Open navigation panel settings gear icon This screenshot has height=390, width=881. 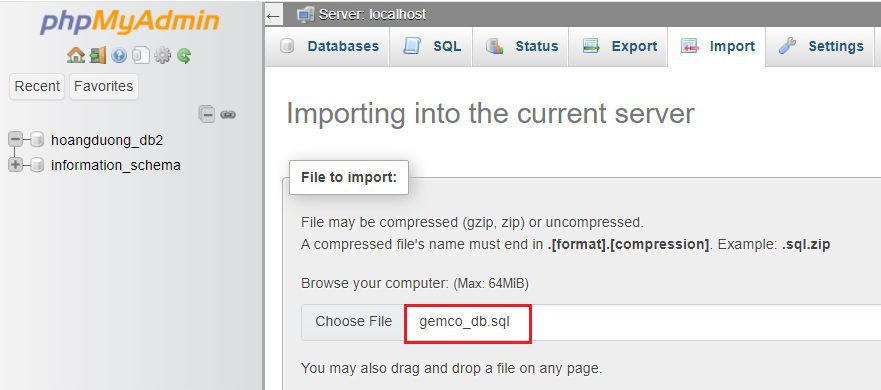pos(162,55)
